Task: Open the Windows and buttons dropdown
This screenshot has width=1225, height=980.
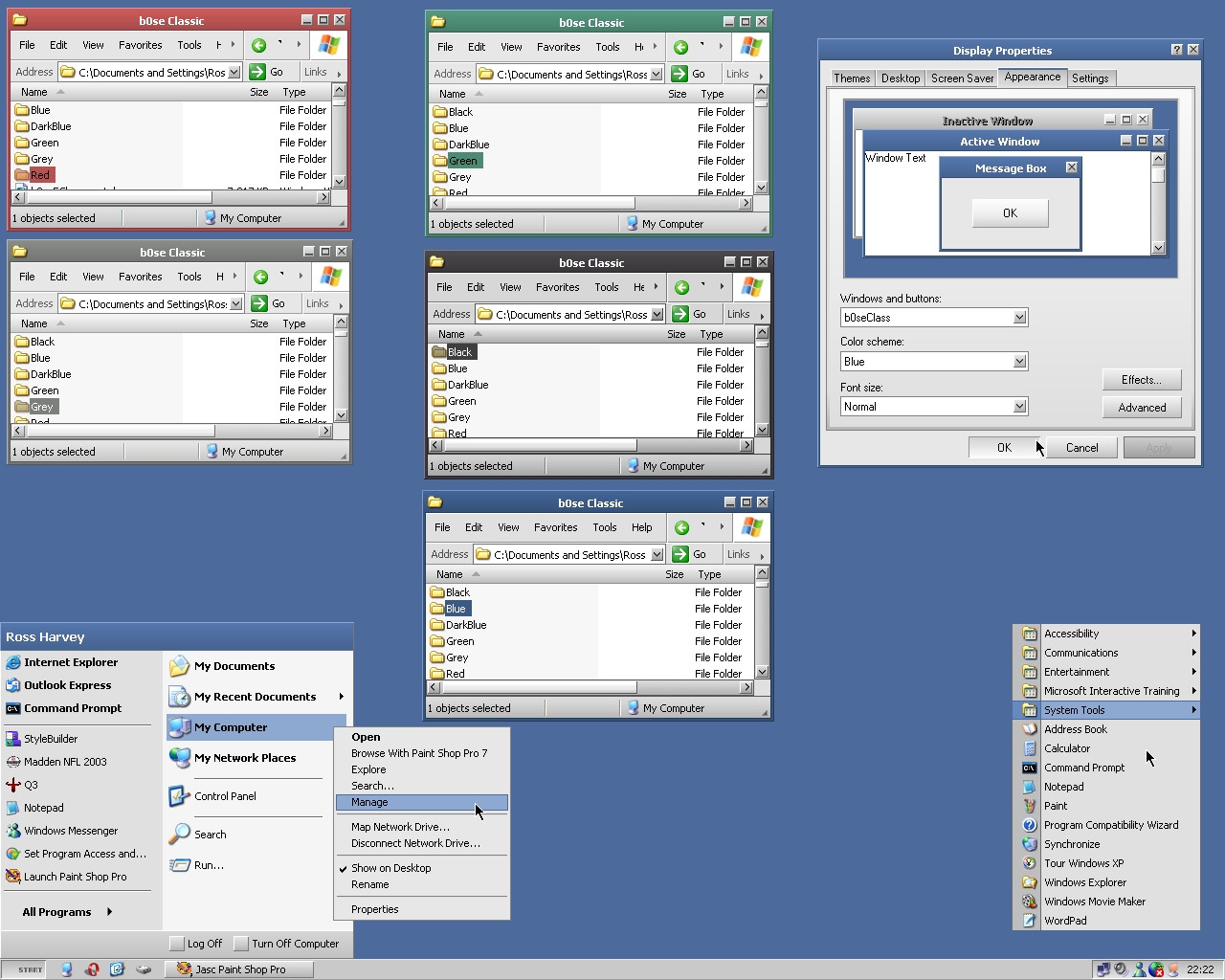Action: (x=1020, y=318)
